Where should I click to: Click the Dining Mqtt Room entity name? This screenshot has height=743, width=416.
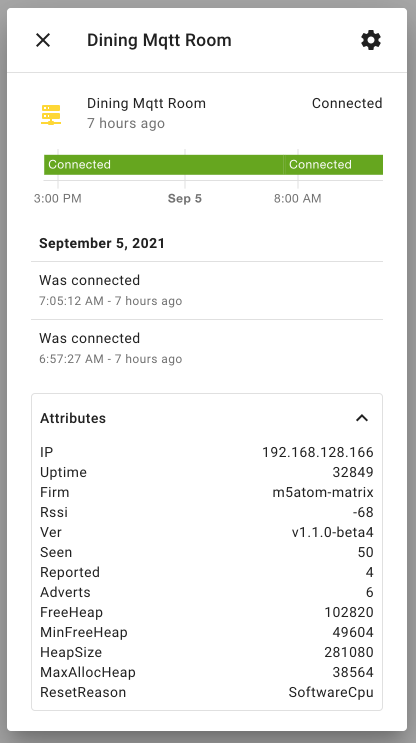[146, 103]
